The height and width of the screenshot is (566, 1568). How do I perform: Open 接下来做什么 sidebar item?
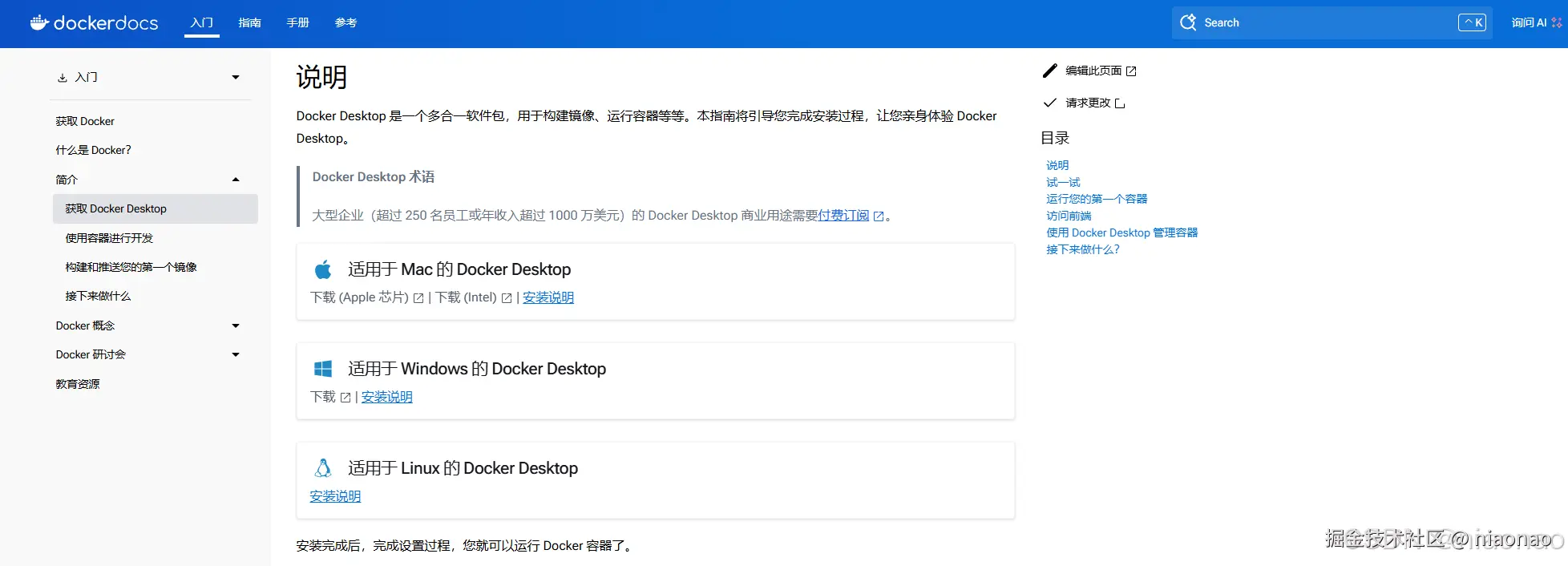click(x=98, y=296)
